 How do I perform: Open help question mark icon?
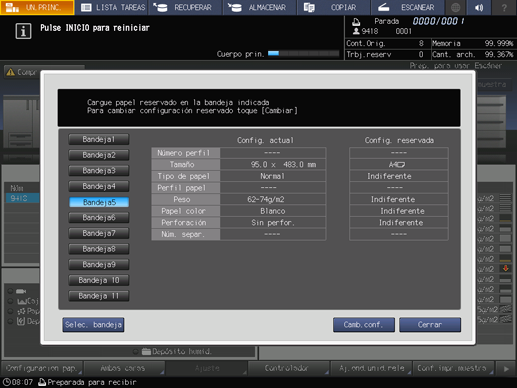pos(504,7)
